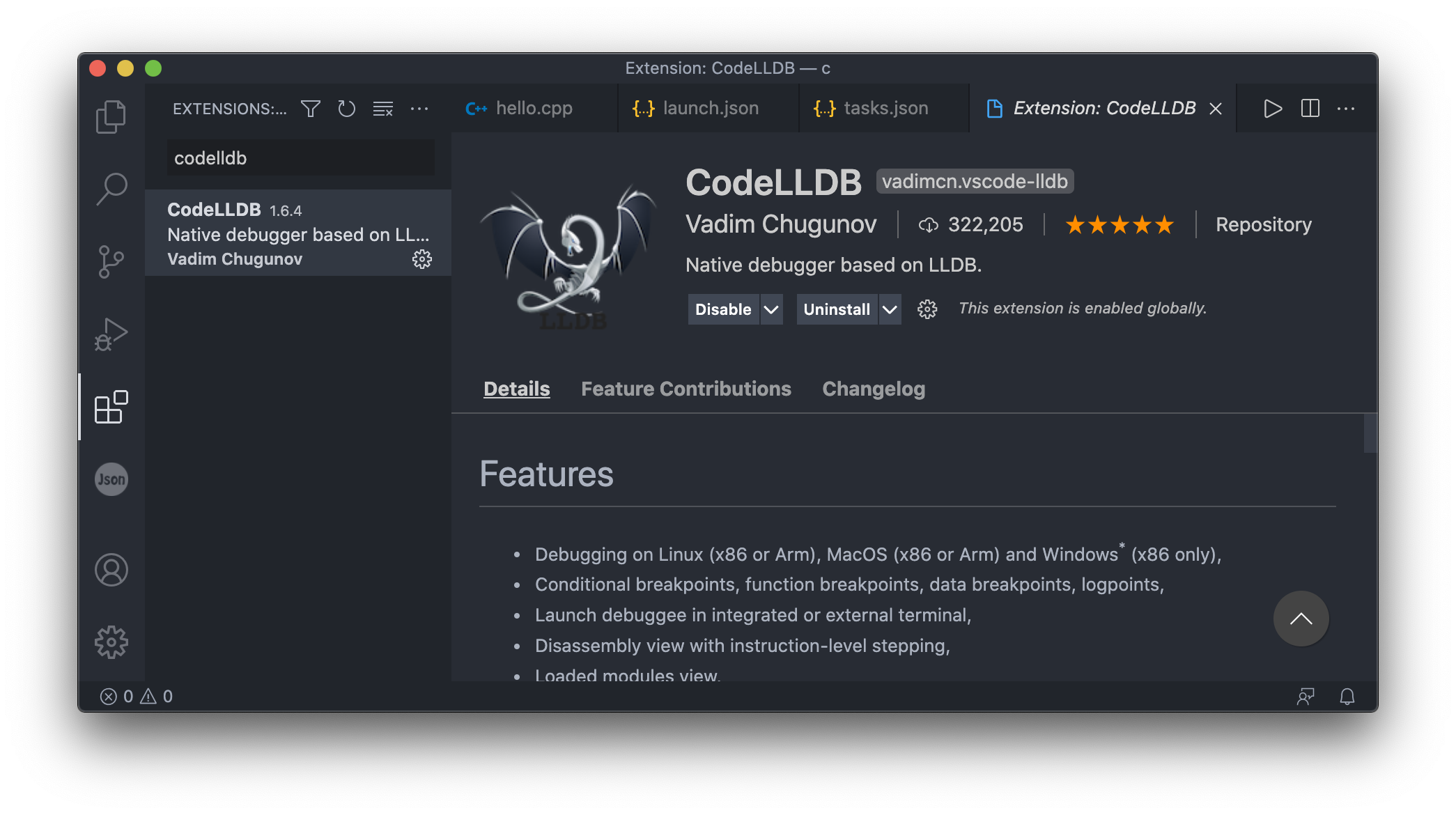Open the Json extension view icon

pyautogui.click(x=111, y=479)
